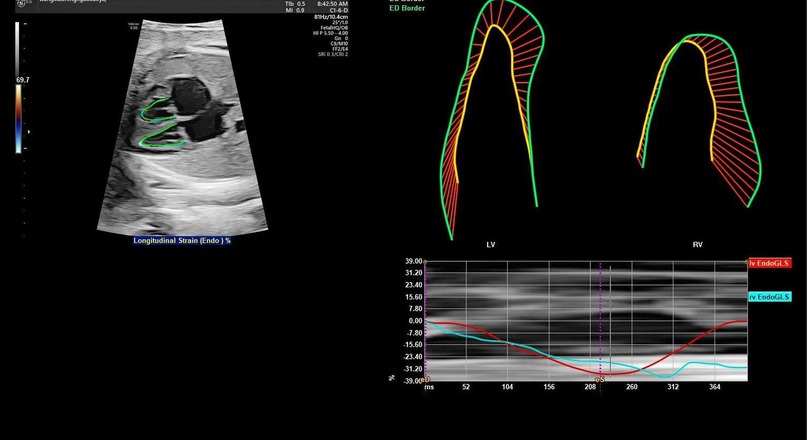
Task: Click the 39.00 top y-axis value
Action: click(x=413, y=261)
